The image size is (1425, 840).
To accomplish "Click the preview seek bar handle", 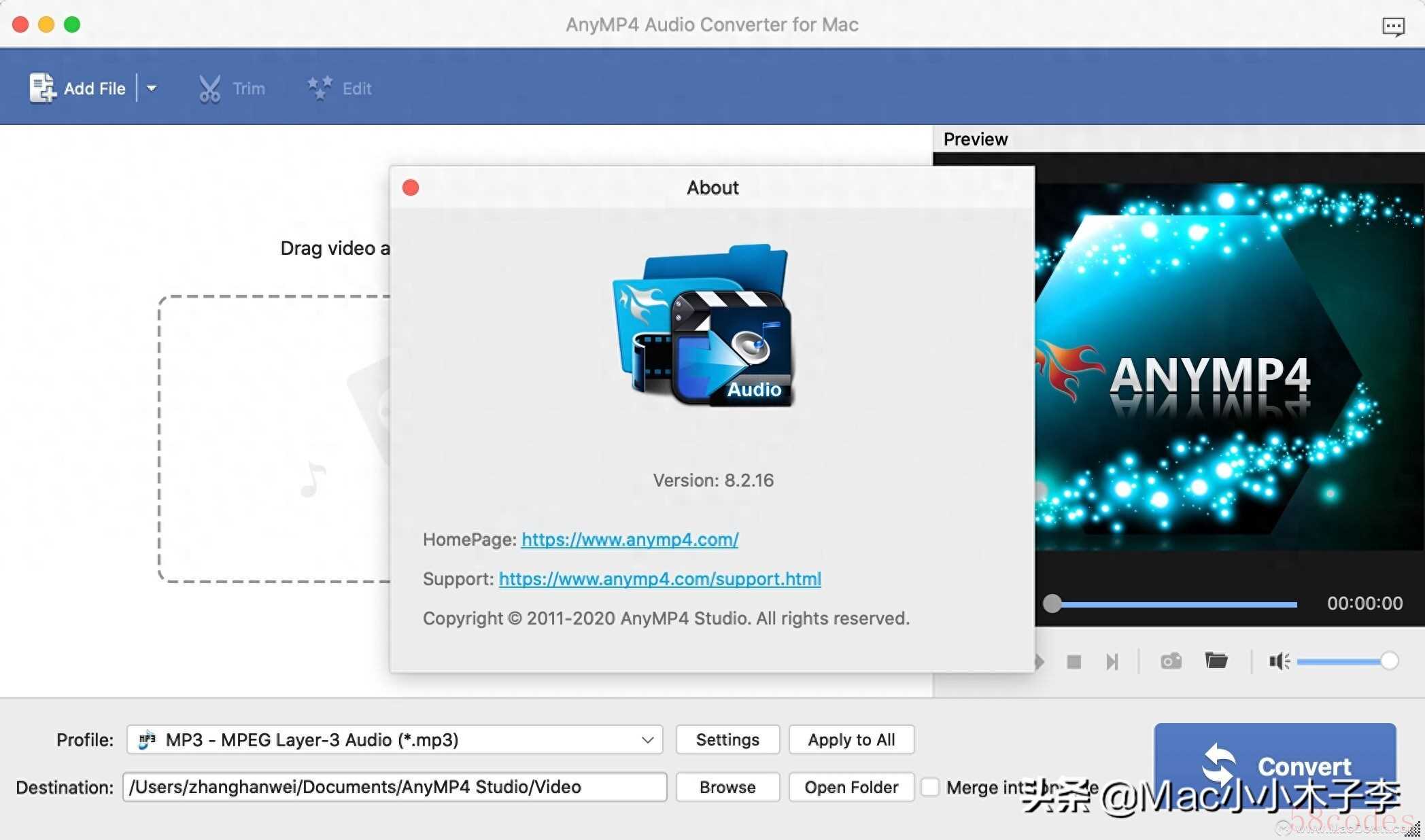I will click(1052, 603).
